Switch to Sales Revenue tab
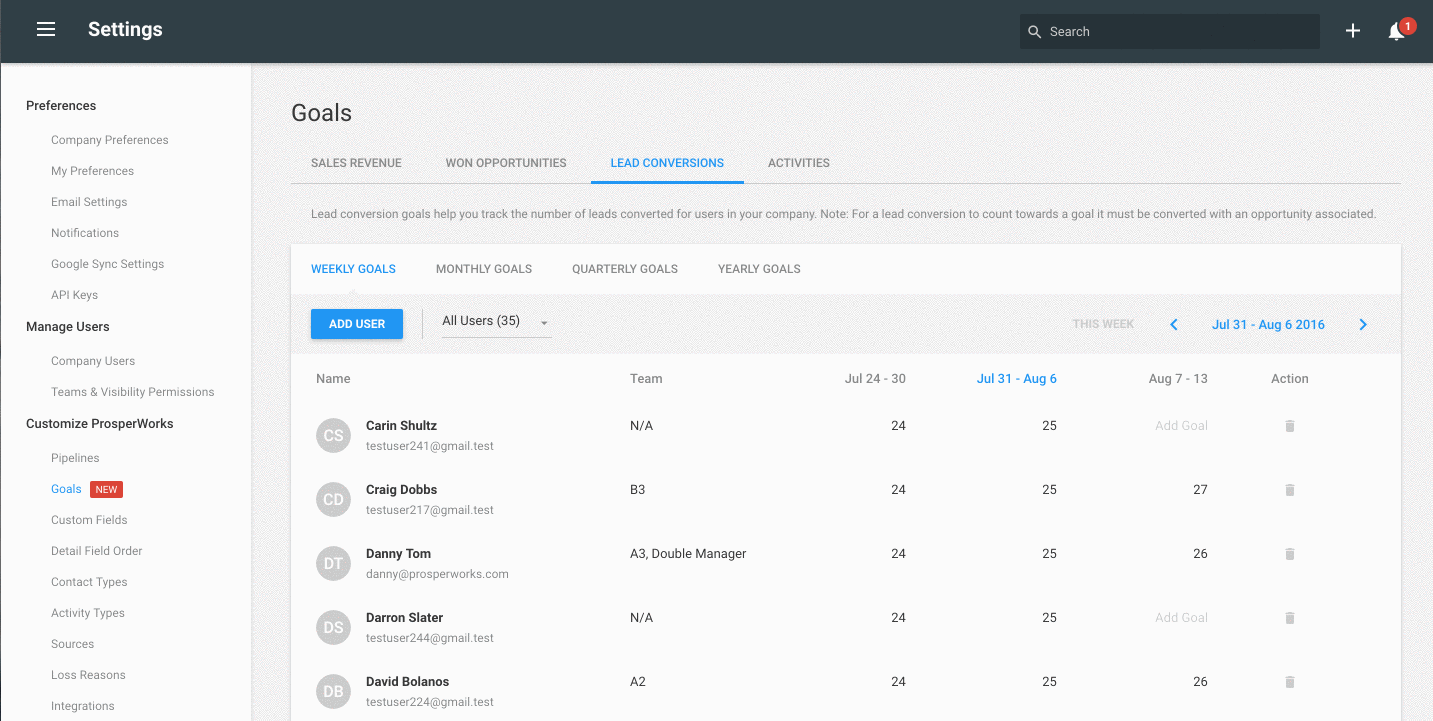Viewport: 1433px width, 721px height. tap(356, 163)
